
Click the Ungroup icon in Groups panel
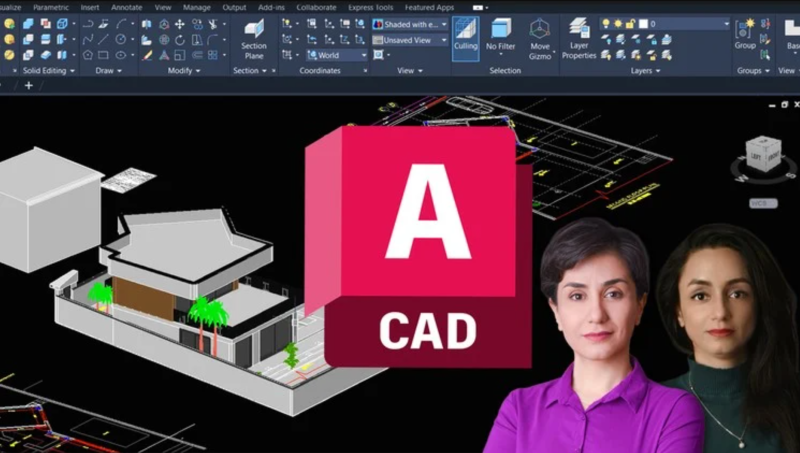coord(765,23)
